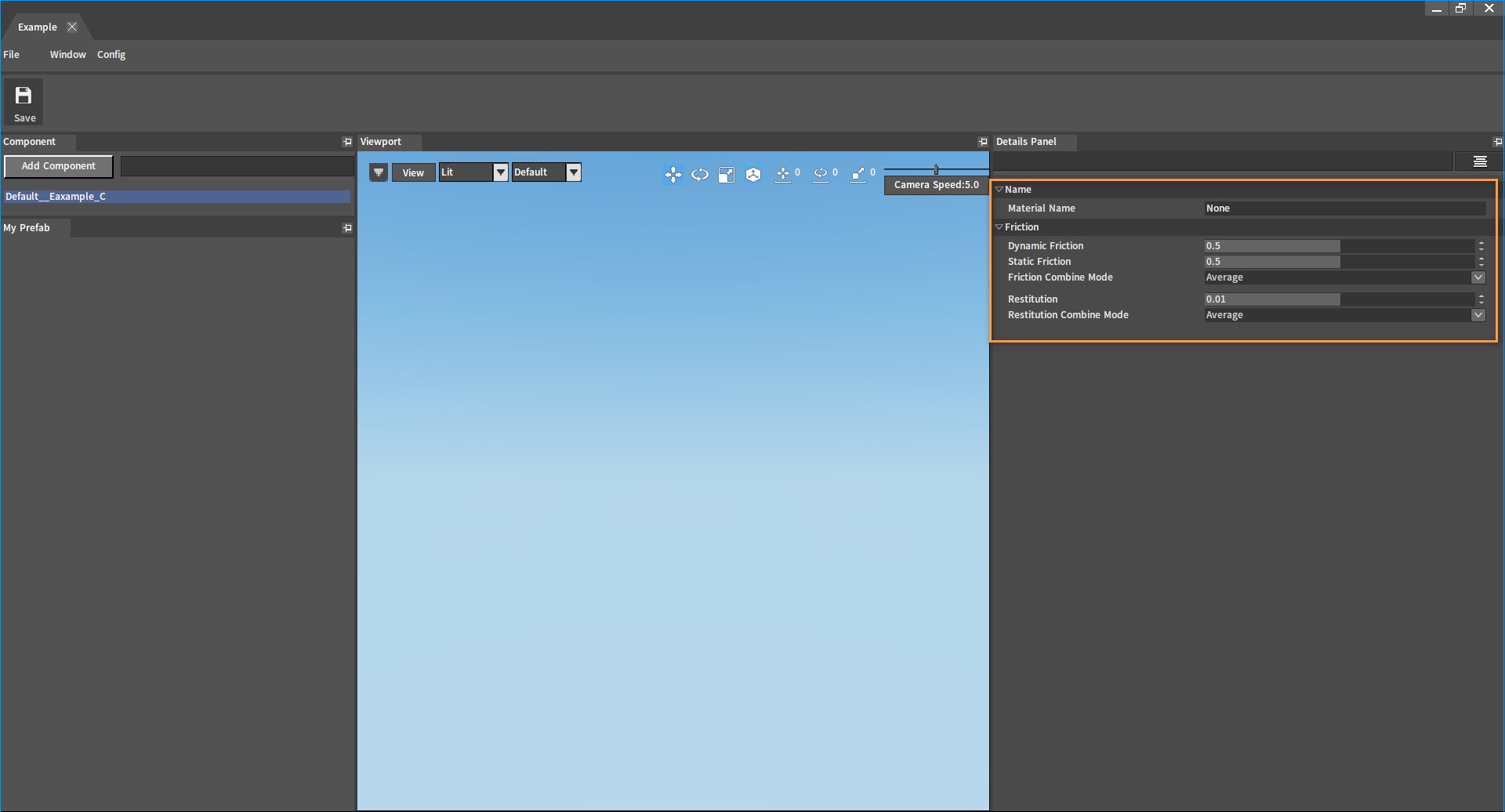Restore down the application window
Viewport: 1505px width, 812px height.
[x=1460, y=9]
